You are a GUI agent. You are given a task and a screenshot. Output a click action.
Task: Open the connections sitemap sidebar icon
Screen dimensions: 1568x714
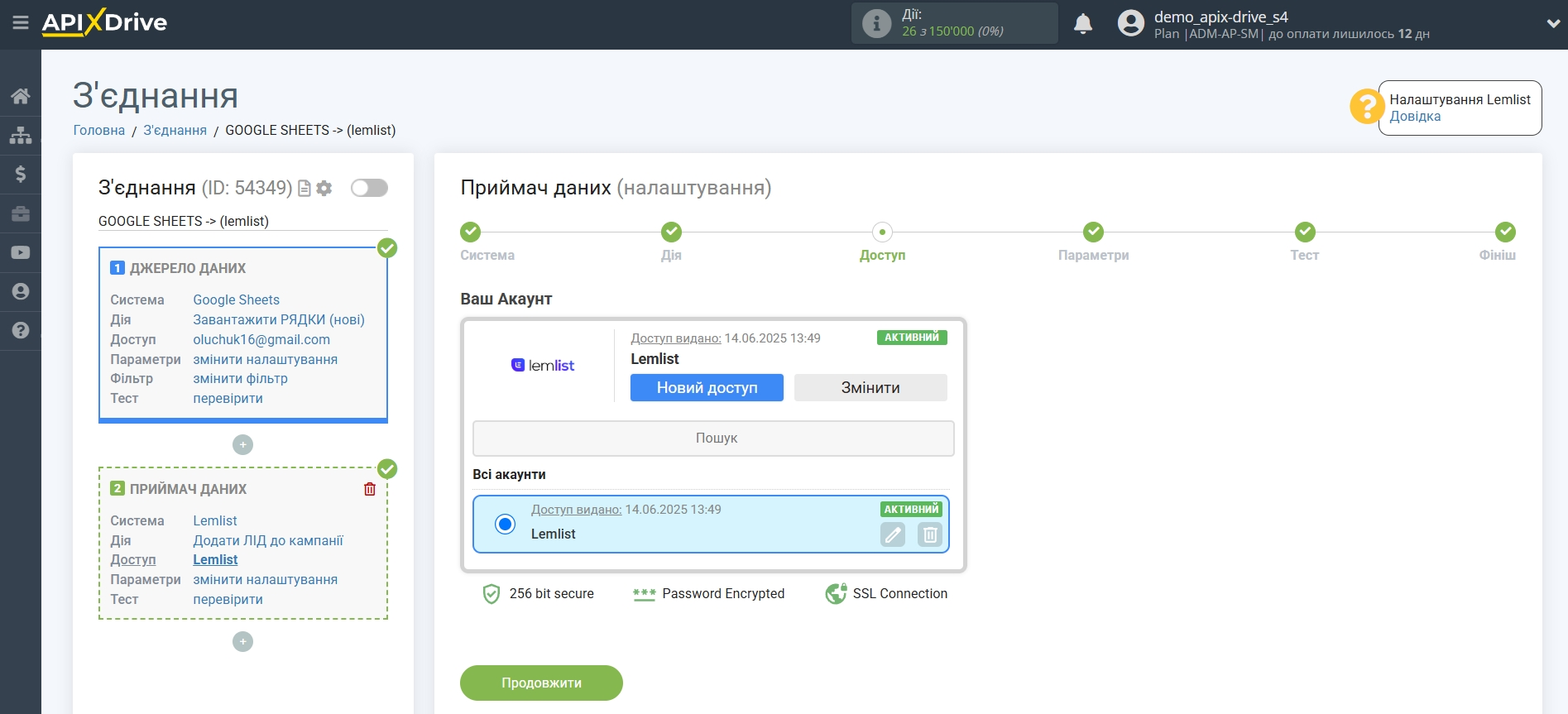tap(21, 135)
